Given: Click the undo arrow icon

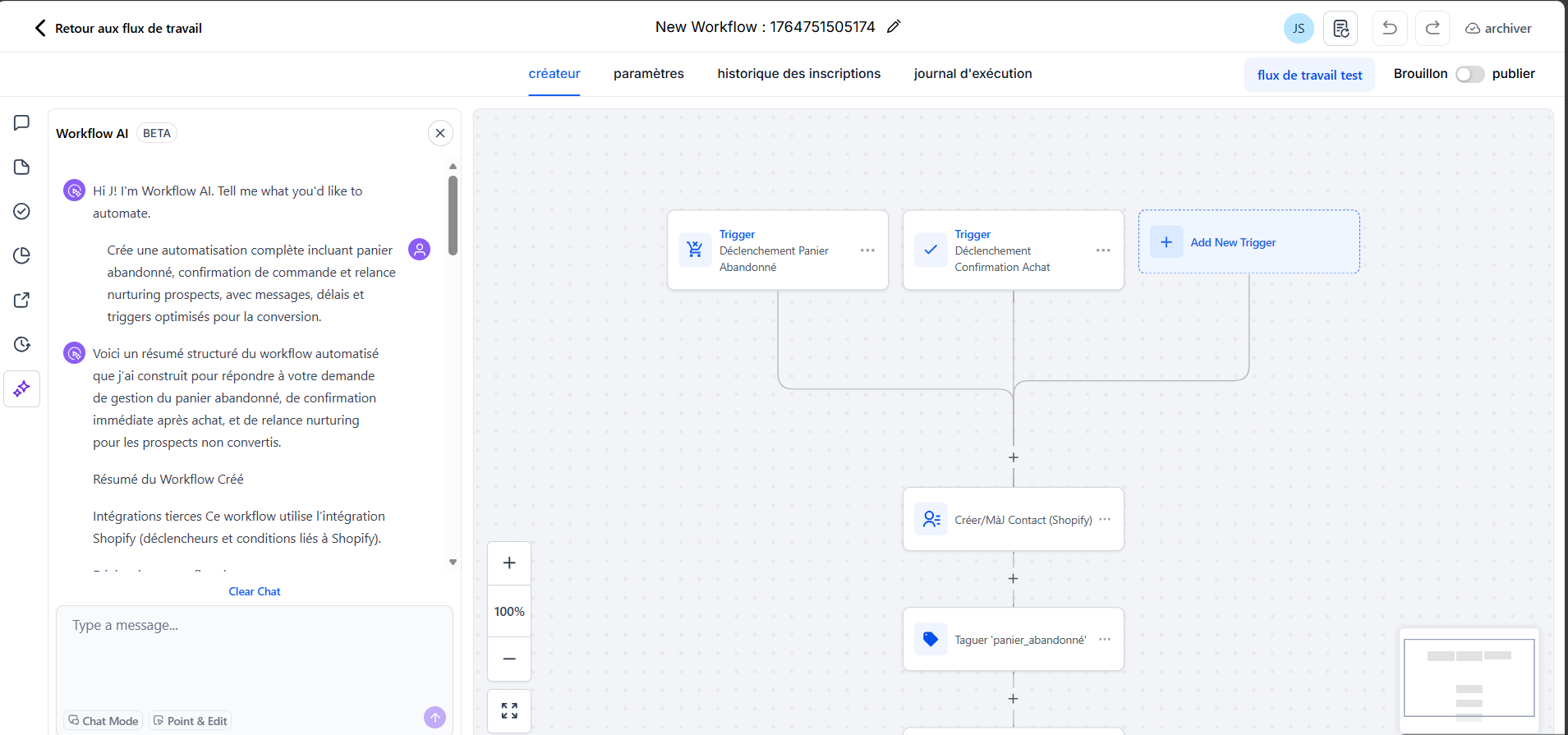Looking at the screenshot, I should pos(1389,28).
